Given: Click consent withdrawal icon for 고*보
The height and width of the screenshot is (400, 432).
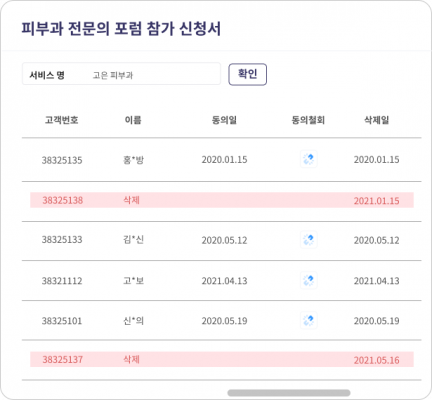Looking at the screenshot, I should coord(309,280).
